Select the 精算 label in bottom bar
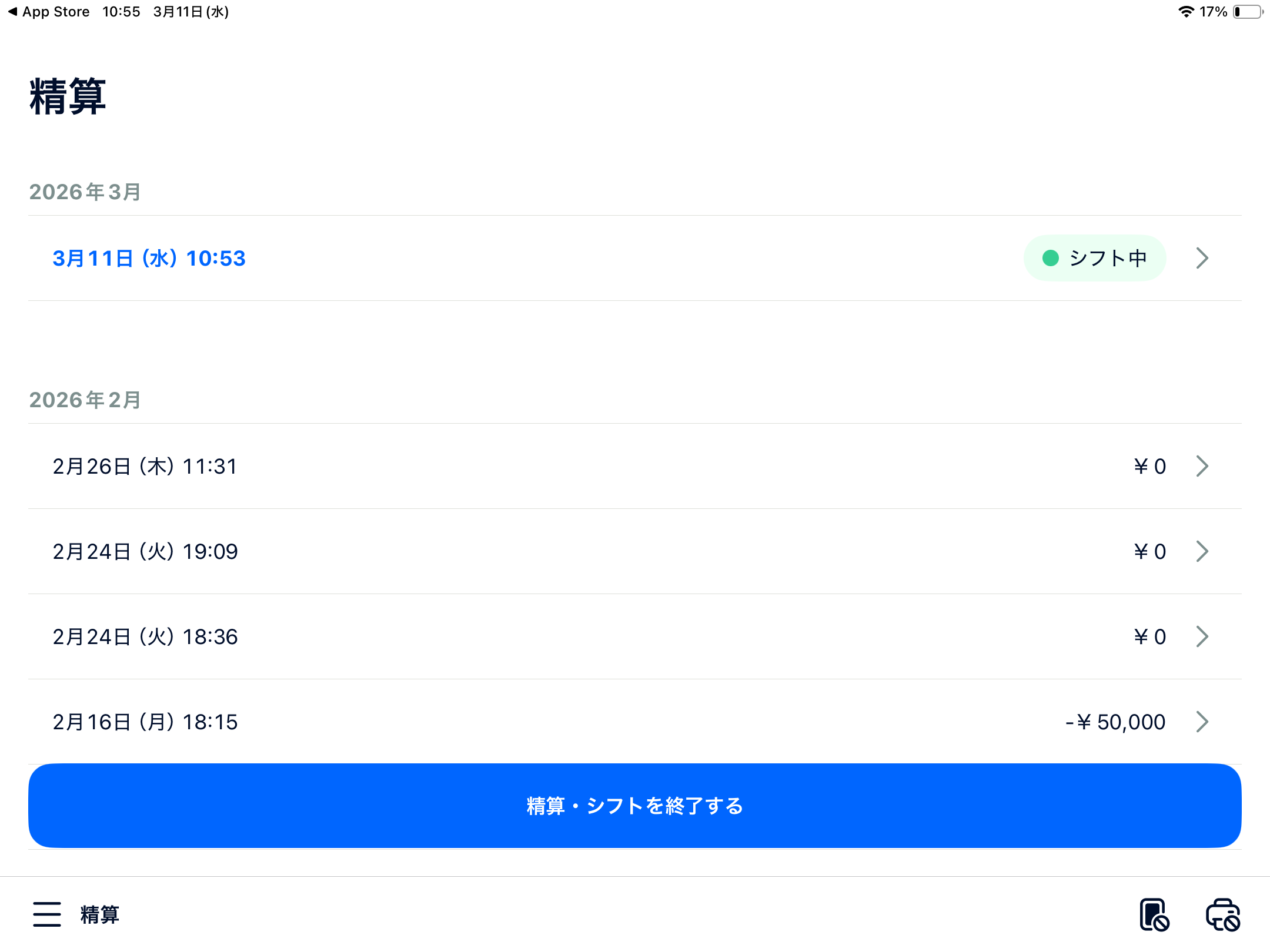Viewport: 1270px width, 952px height. pos(100,915)
